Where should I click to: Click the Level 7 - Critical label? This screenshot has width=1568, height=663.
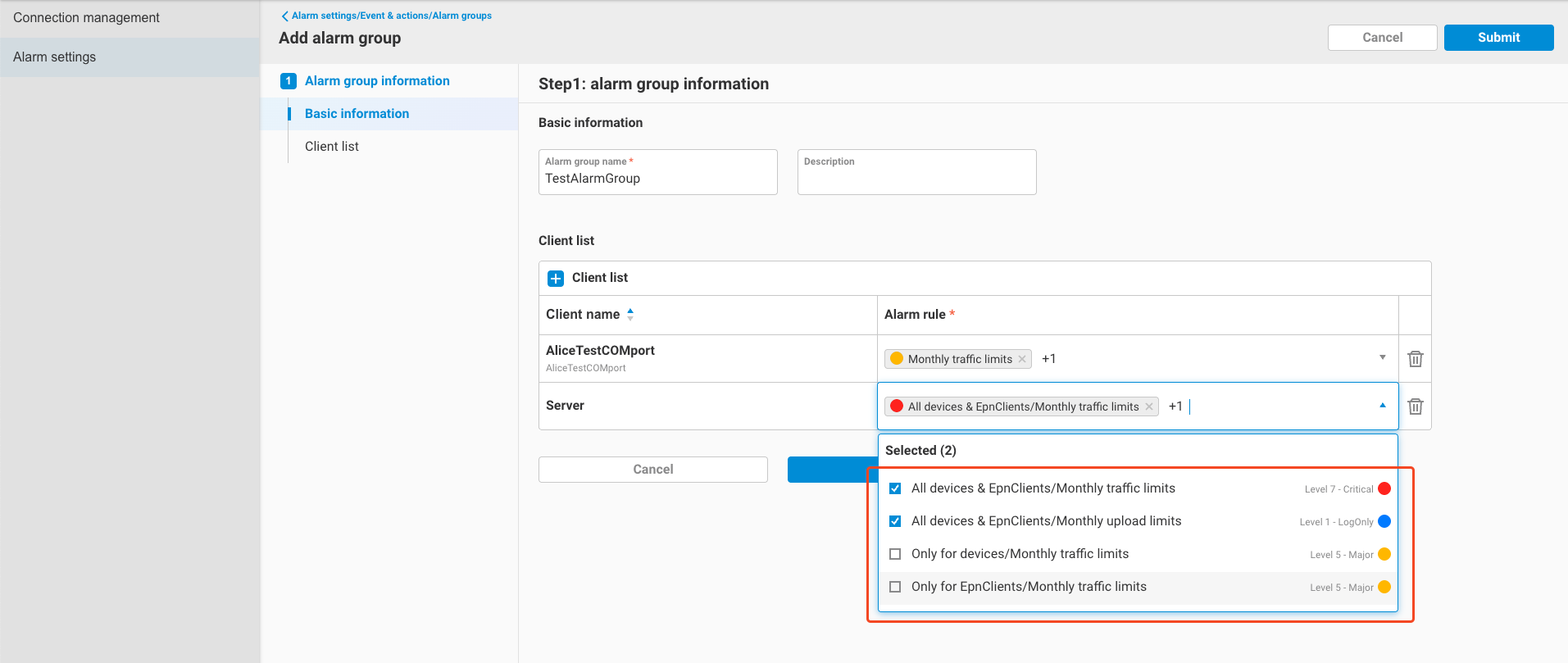[x=1338, y=489]
